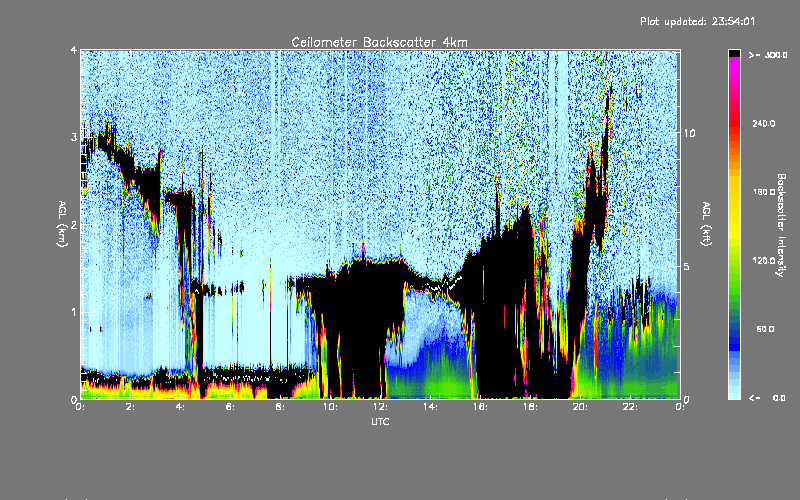
Task: Click the '4' tick on AGL (km) axis
Action: coord(74,50)
